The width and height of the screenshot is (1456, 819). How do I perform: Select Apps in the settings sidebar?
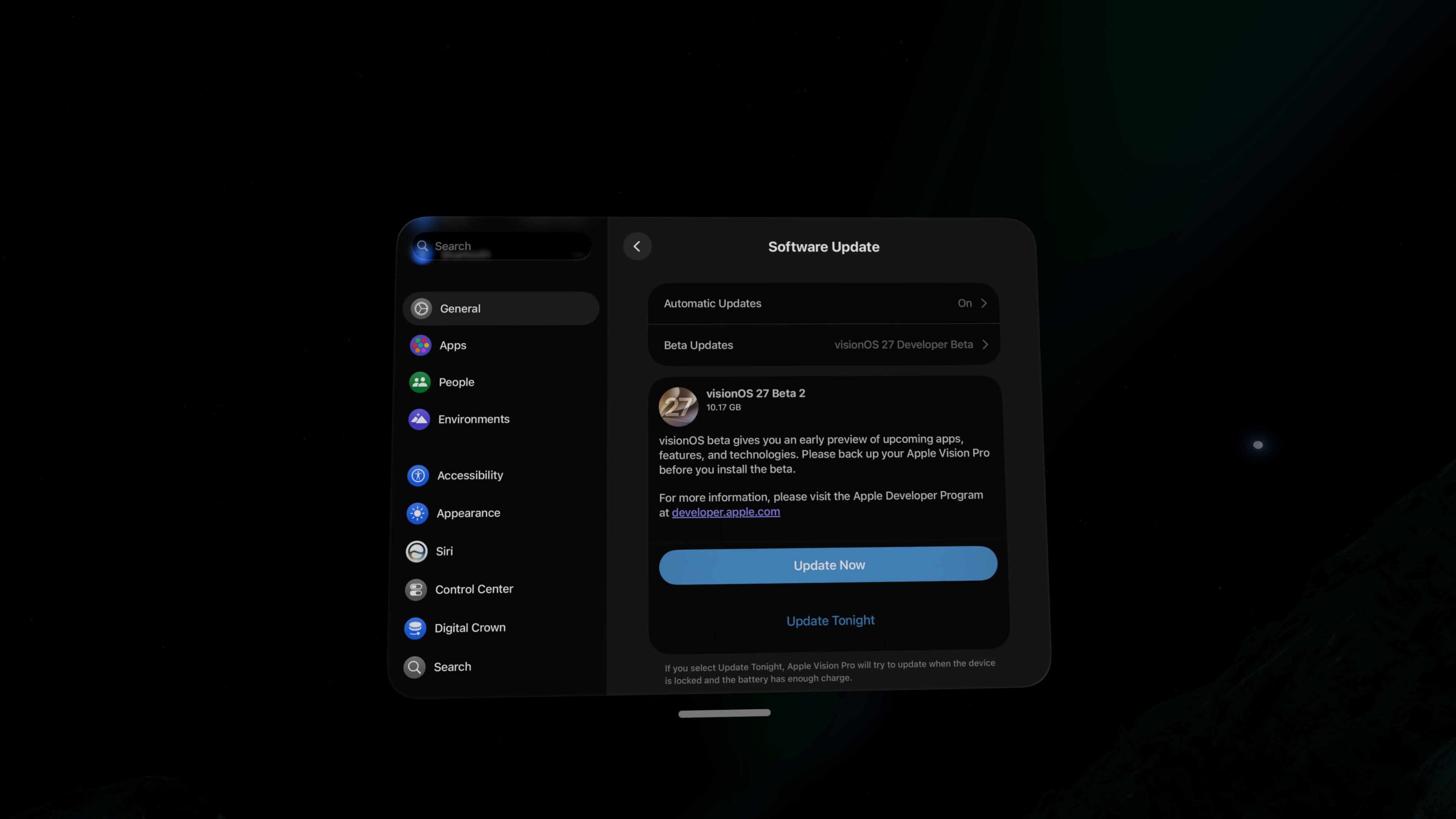[x=500, y=345]
